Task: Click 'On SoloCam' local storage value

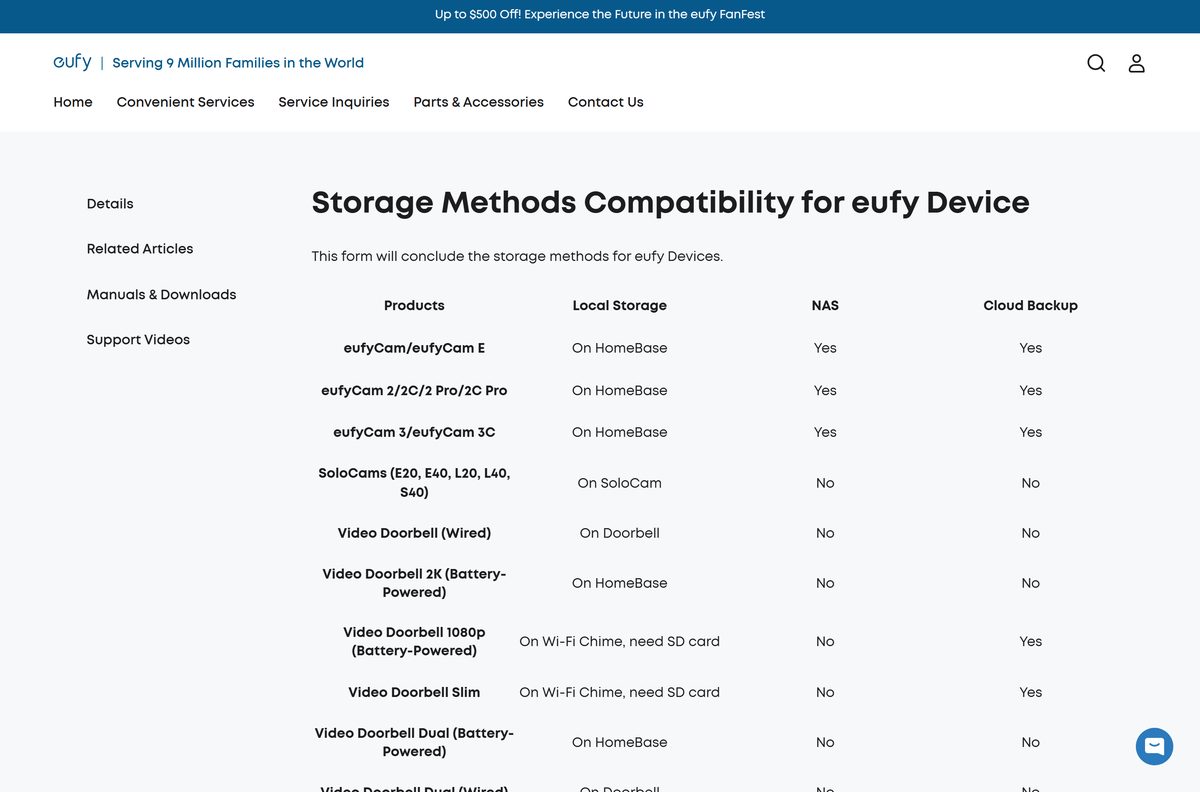Action: pyautogui.click(x=620, y=483)
